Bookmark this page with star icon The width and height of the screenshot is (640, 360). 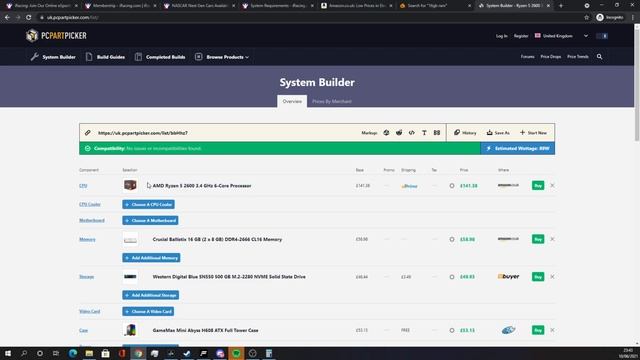[587, 17]
